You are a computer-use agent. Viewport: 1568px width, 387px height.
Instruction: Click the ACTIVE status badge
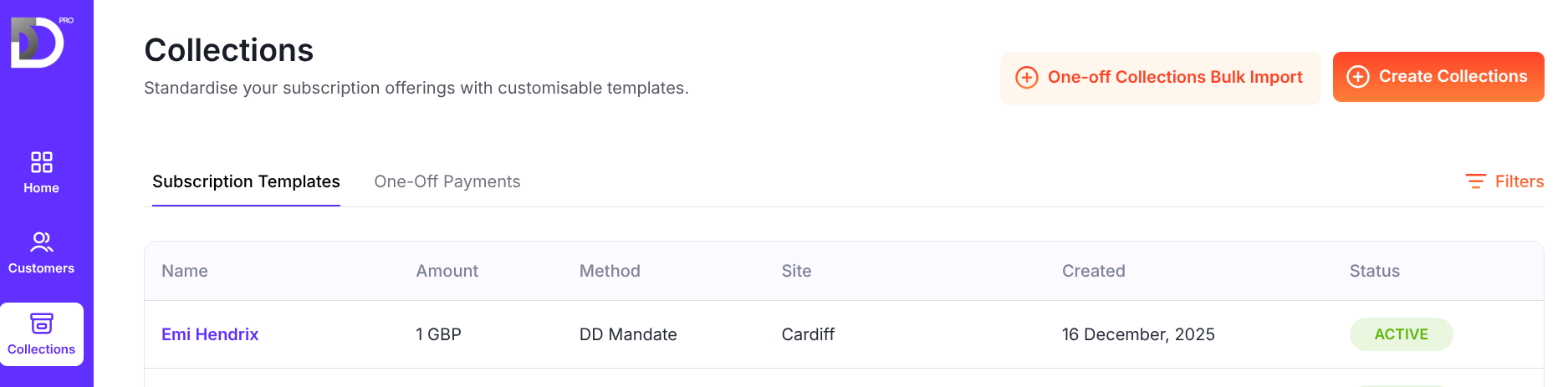pyautogui.click(x=1401, y=334)
